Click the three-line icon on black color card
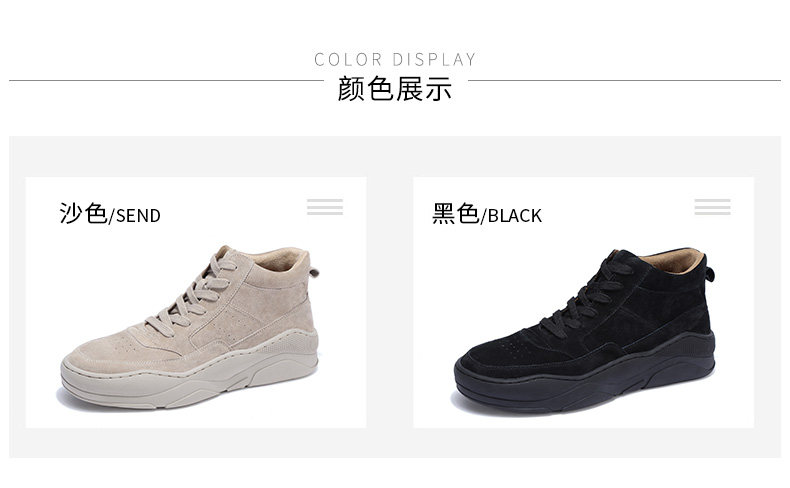Viewport: 790px width, 488px height. point(712,207)
